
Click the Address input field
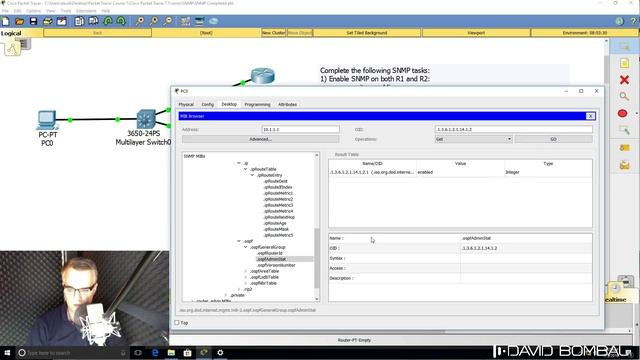coord(300,129)
